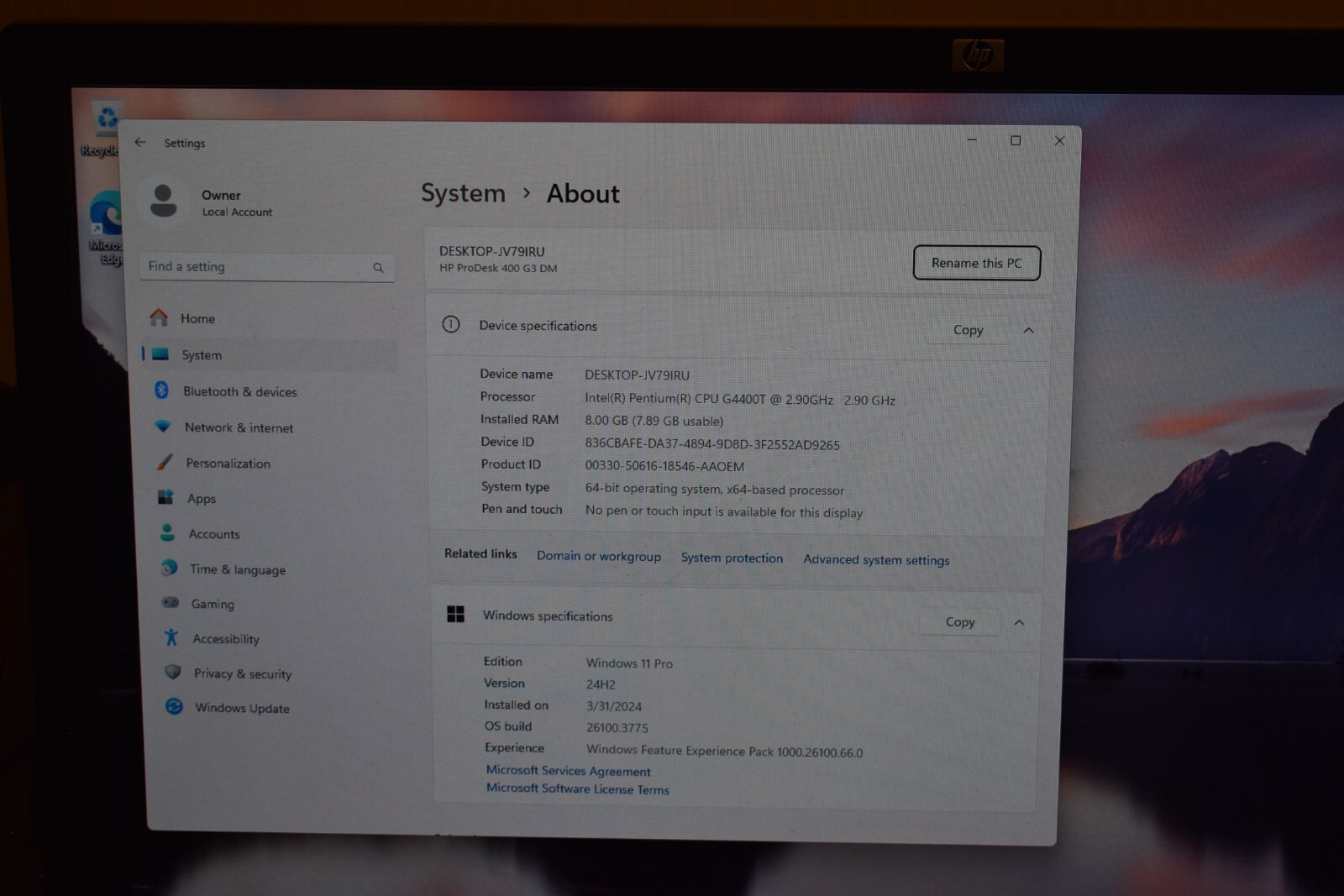The width and height of the screenshot is (1344, 896).
Task: Click the Privacy shield icon
Action: [173, 672]
